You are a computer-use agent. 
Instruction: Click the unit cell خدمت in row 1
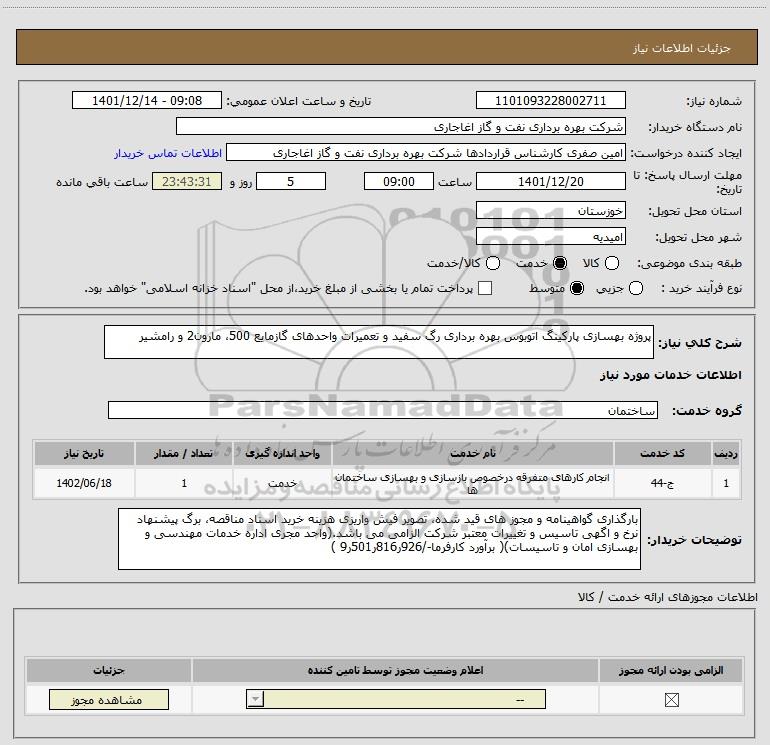[x=282, y=483]
